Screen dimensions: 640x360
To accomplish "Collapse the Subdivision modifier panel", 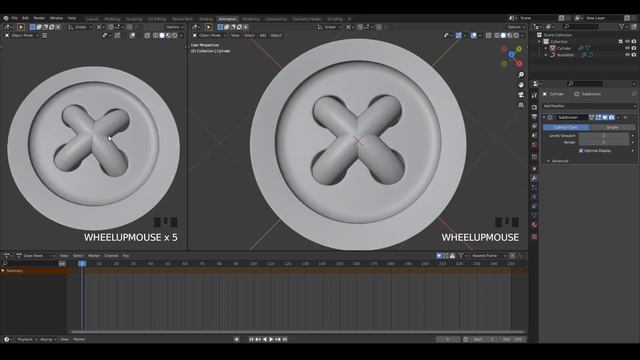I will pyautogui.click(x=544, y=118).
